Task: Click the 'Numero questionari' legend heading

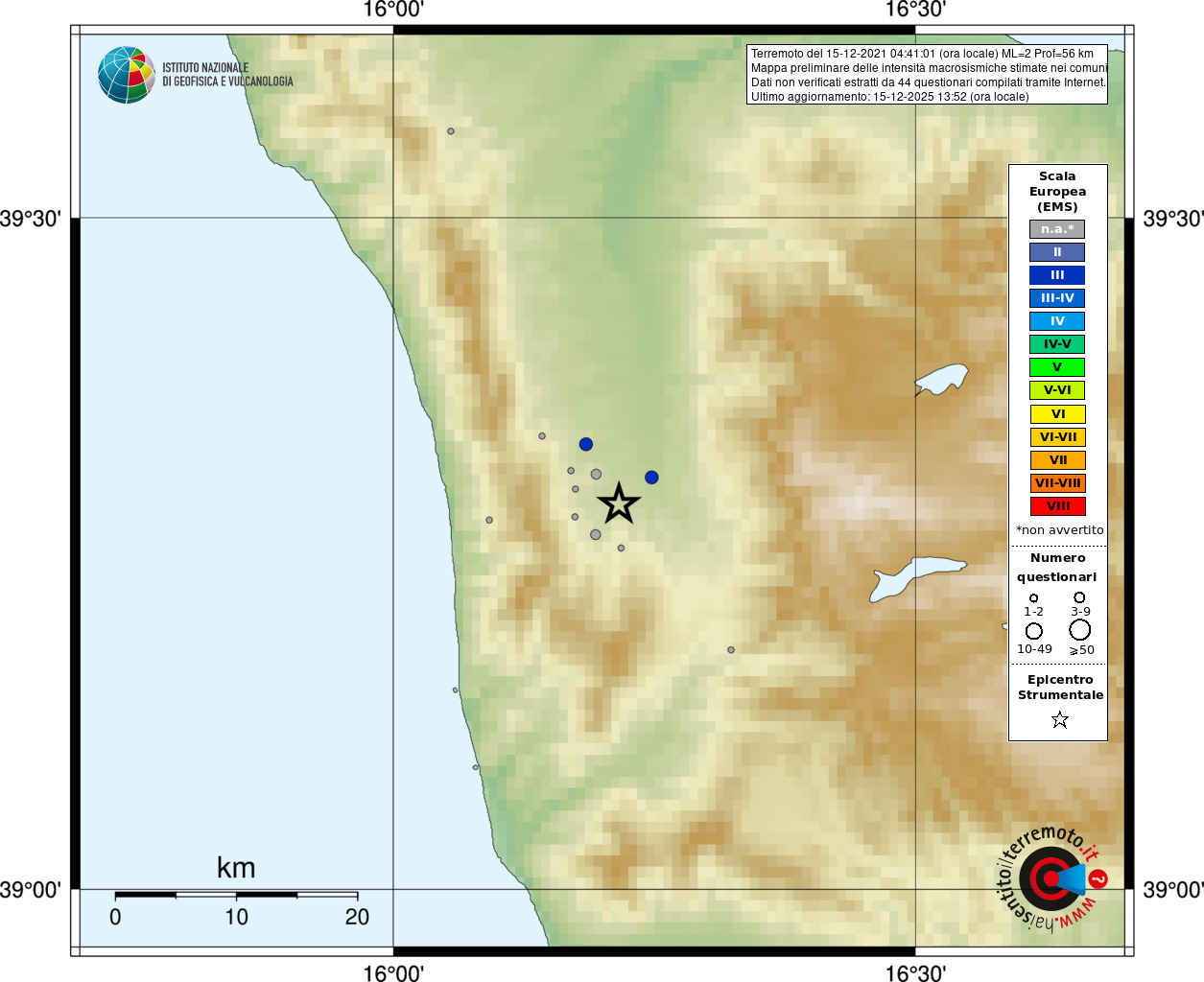Action: coord(1057,568)
